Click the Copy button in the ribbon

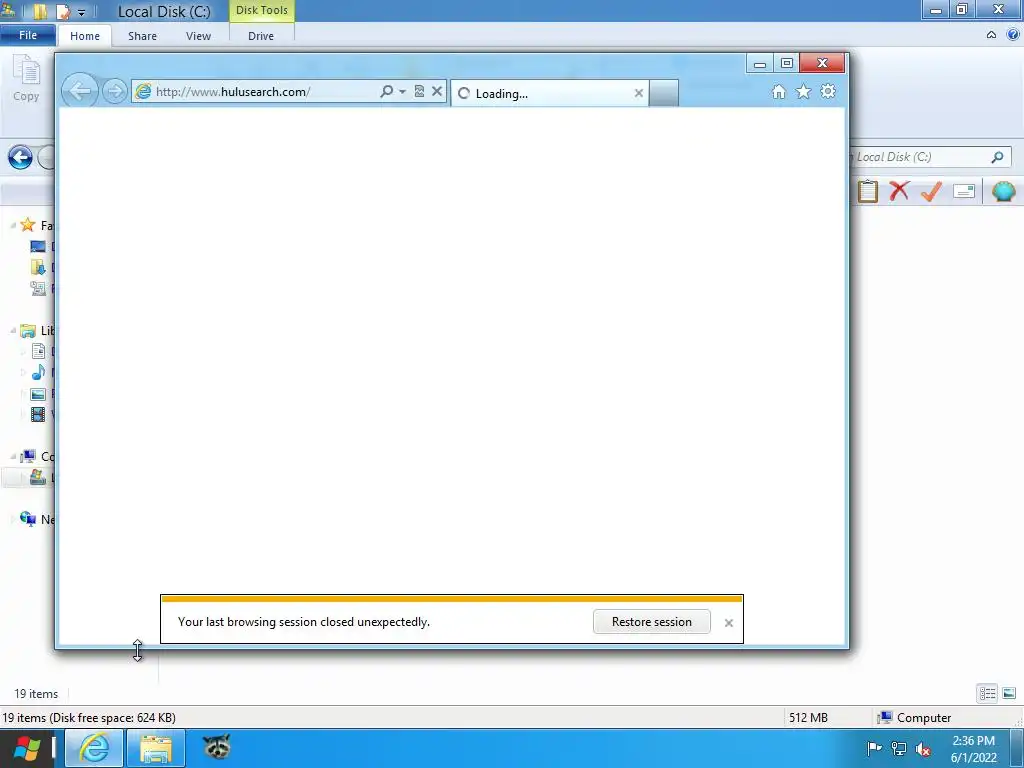[x=26, y=79]
